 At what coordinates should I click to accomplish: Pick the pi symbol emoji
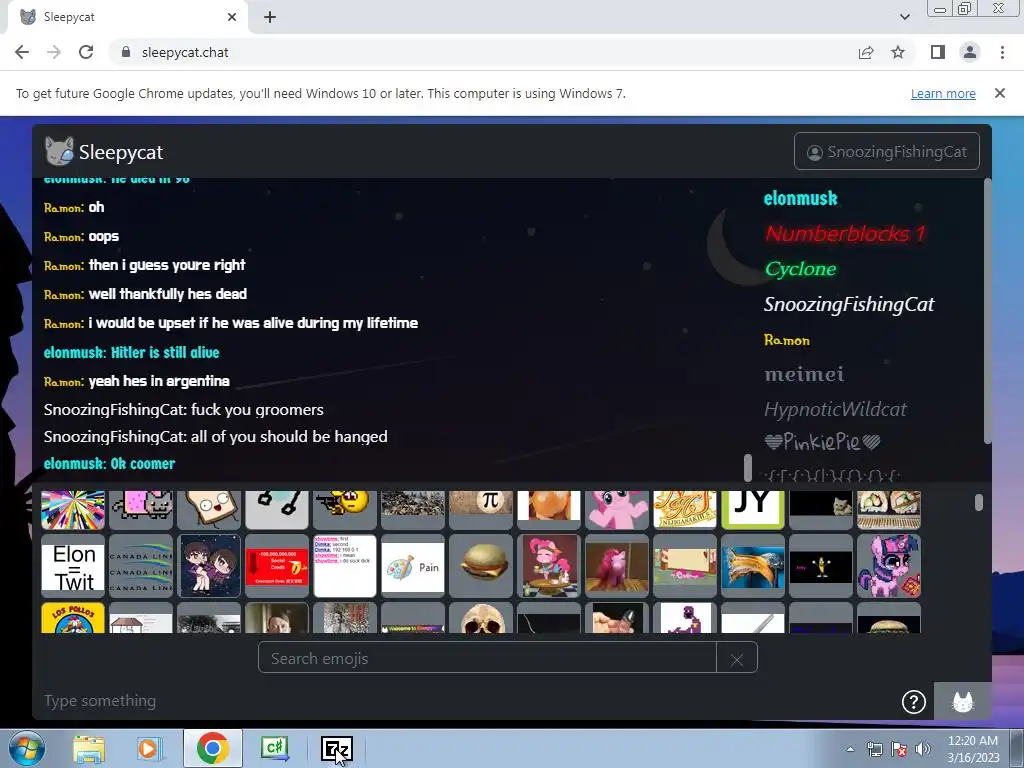481,509
